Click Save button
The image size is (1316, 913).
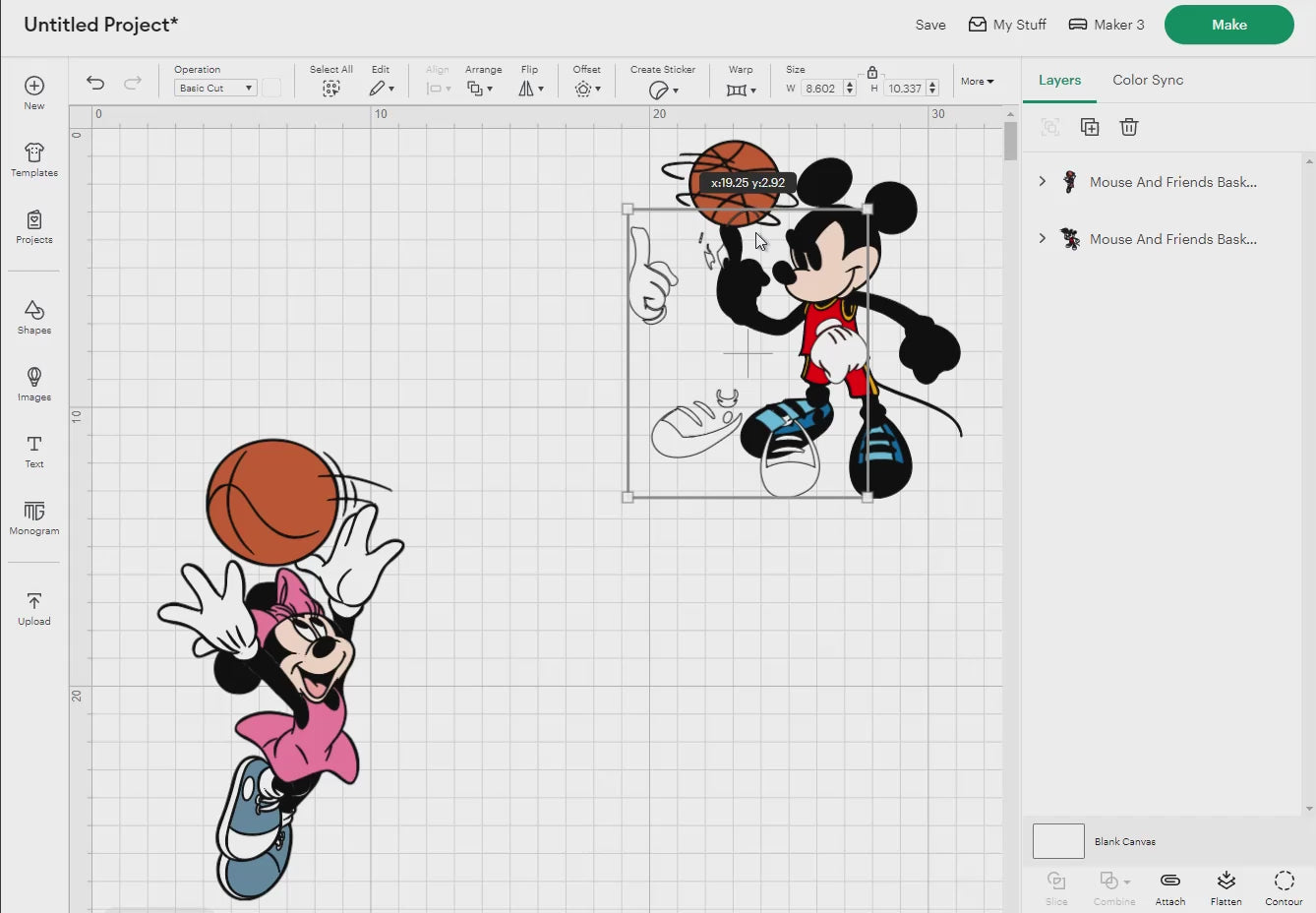(930, 25)
